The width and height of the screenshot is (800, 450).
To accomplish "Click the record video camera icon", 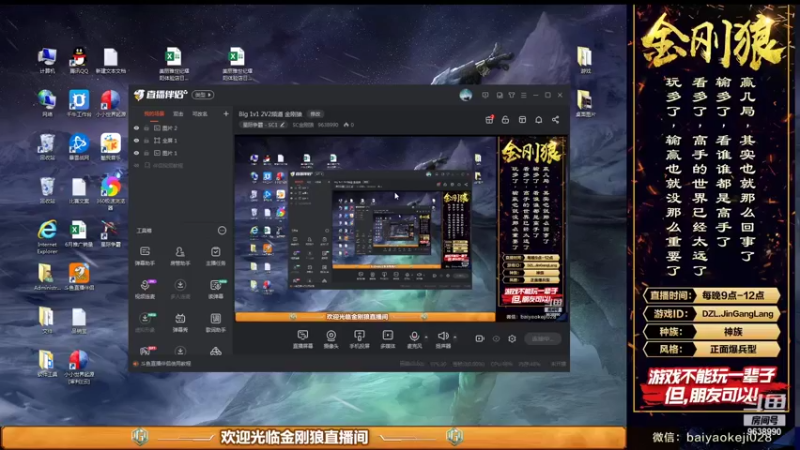I will [480, 338].
